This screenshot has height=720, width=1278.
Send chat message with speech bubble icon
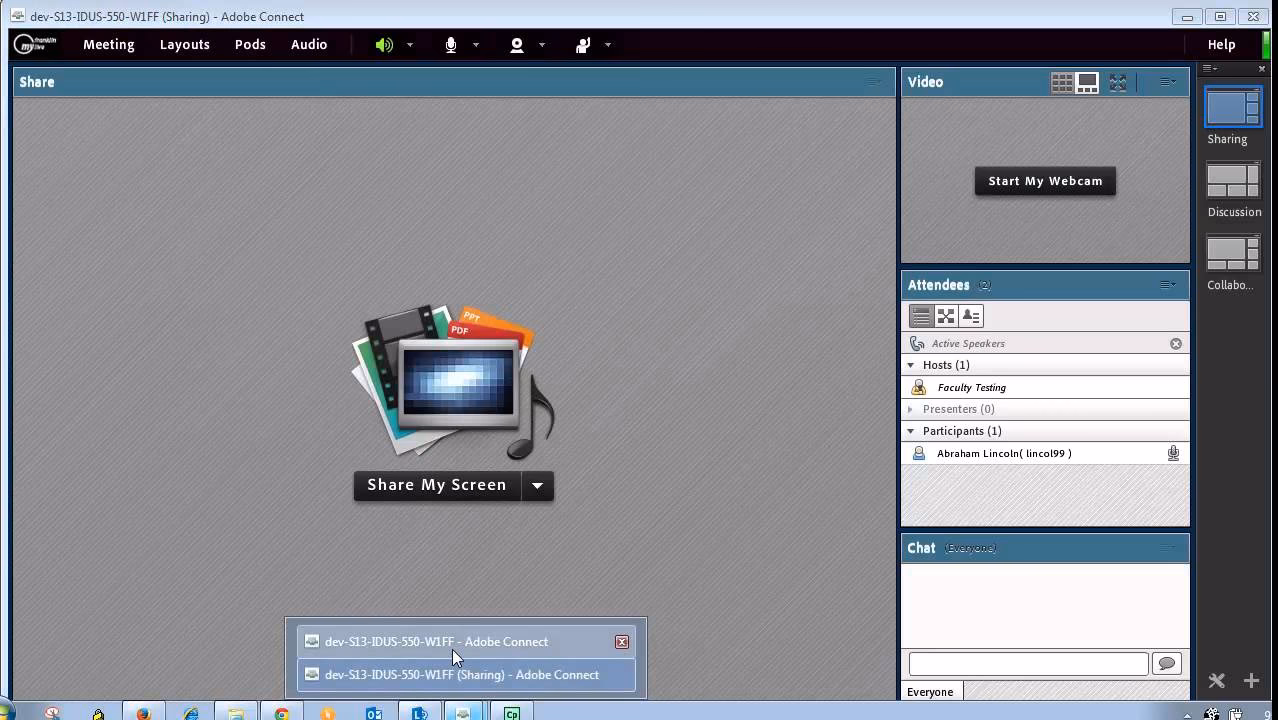(x=1166, y=663)
